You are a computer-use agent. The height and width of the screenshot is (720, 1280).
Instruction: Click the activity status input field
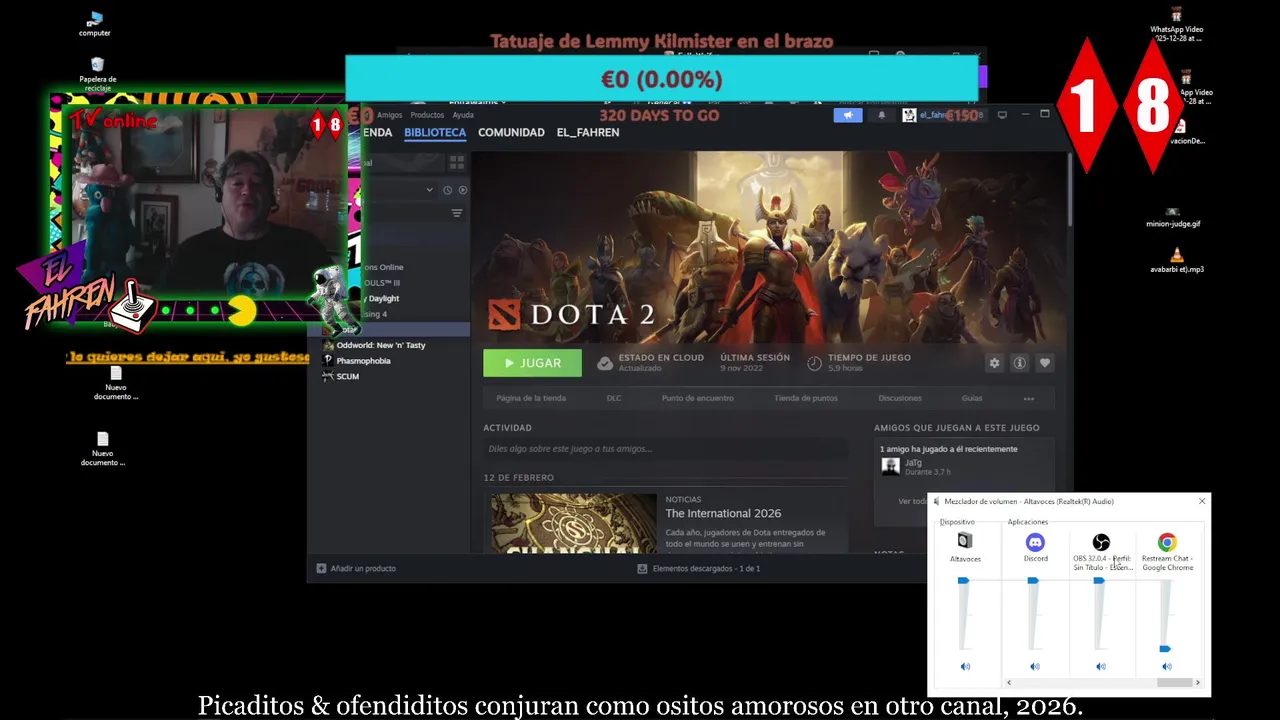tap(665, 449)
